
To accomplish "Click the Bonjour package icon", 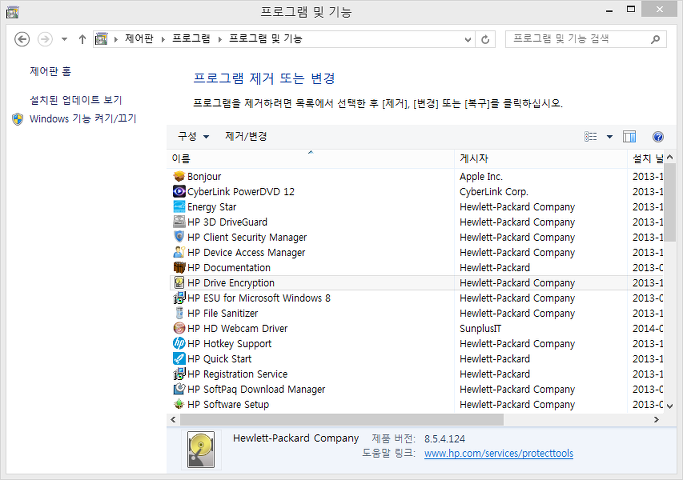I will (179, 176).
